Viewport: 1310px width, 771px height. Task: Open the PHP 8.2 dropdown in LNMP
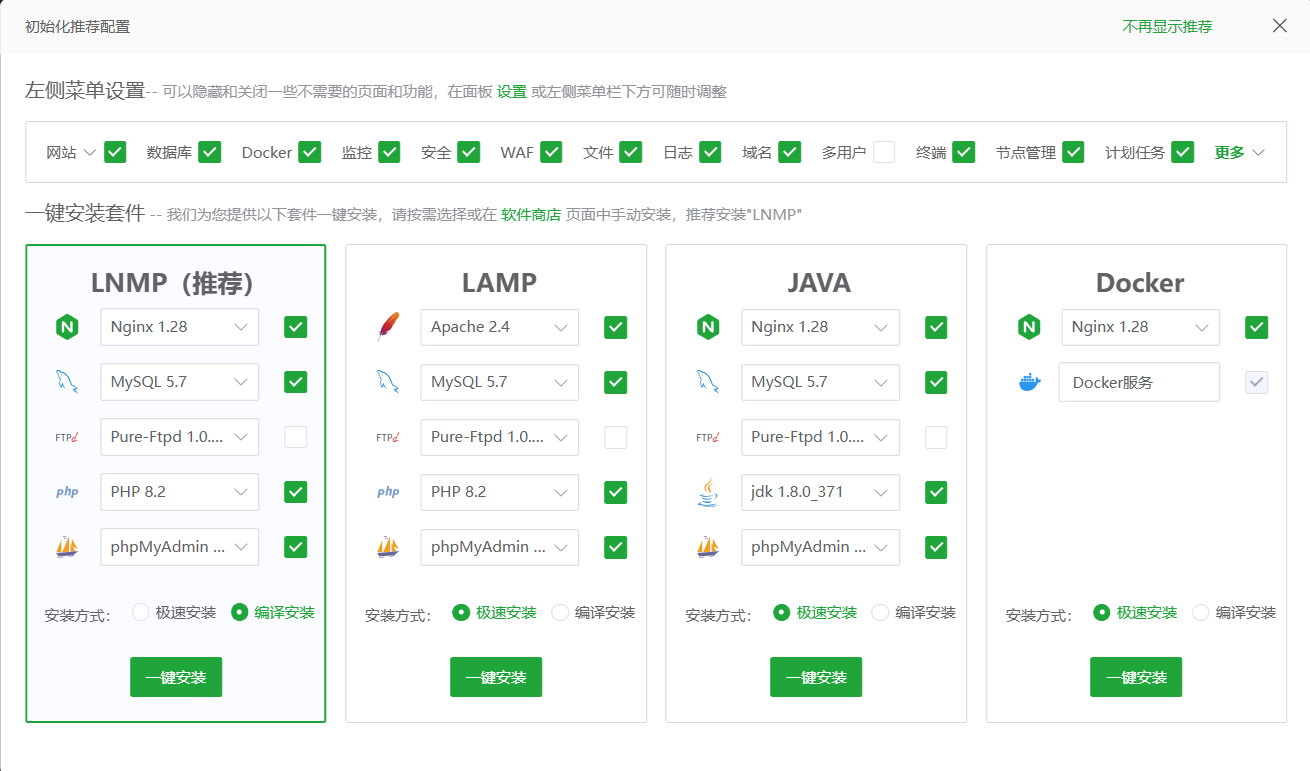click(x=179, y=492)
